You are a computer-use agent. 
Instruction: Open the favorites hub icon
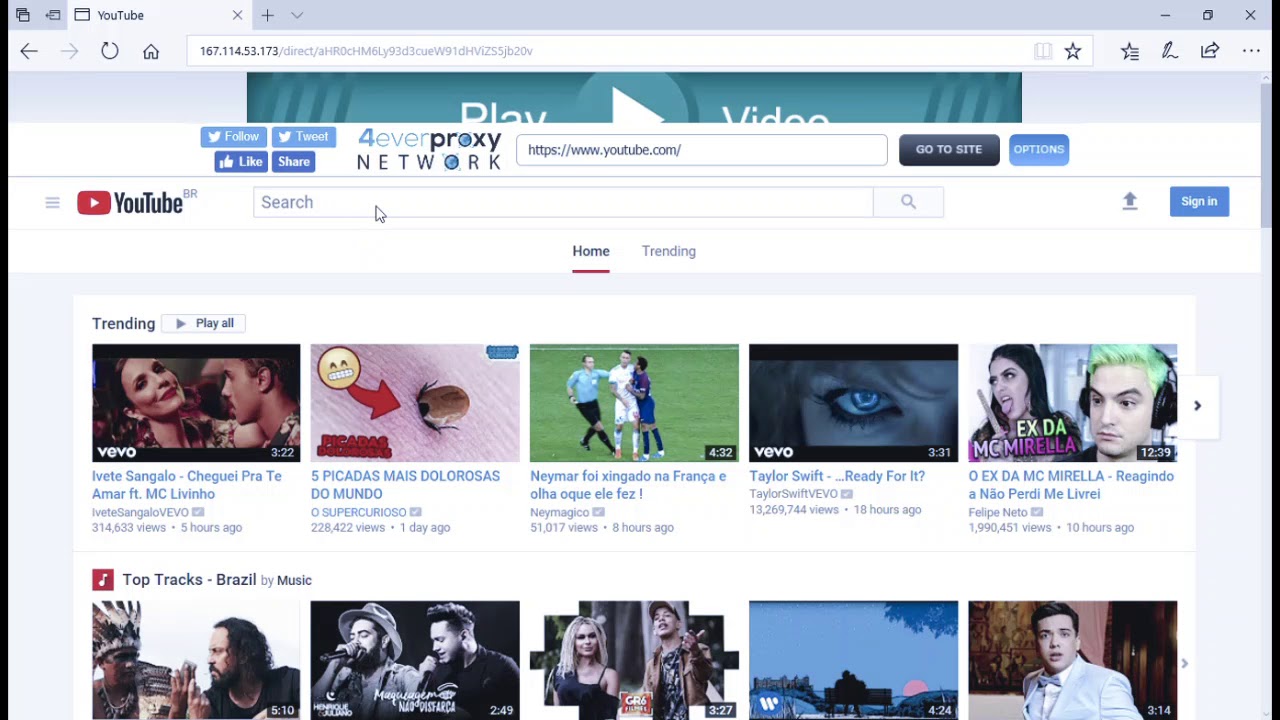[1130, 51]
